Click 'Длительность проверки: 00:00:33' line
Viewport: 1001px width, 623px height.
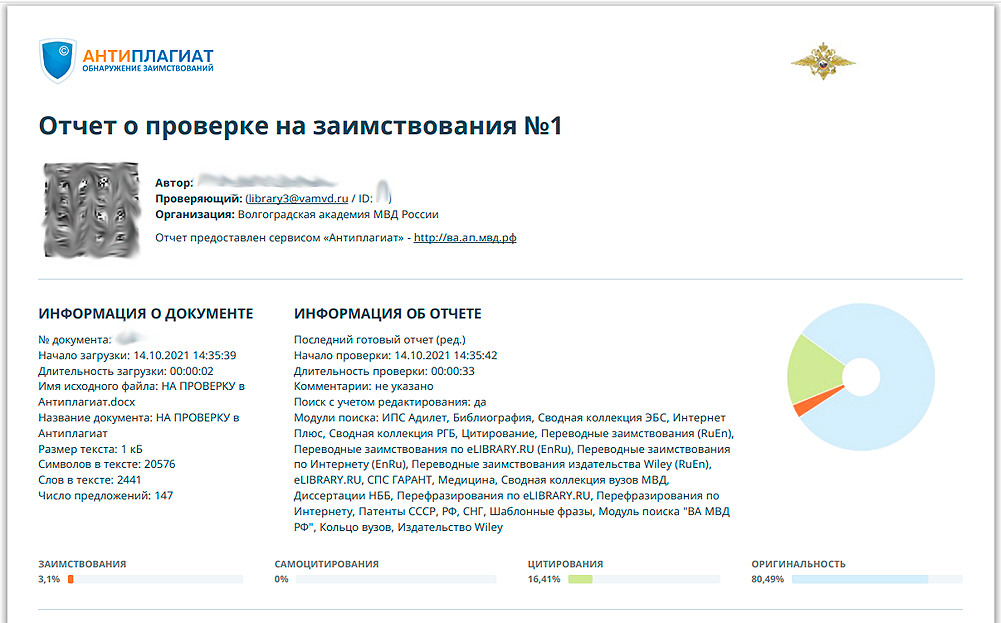tap(384, 371)
